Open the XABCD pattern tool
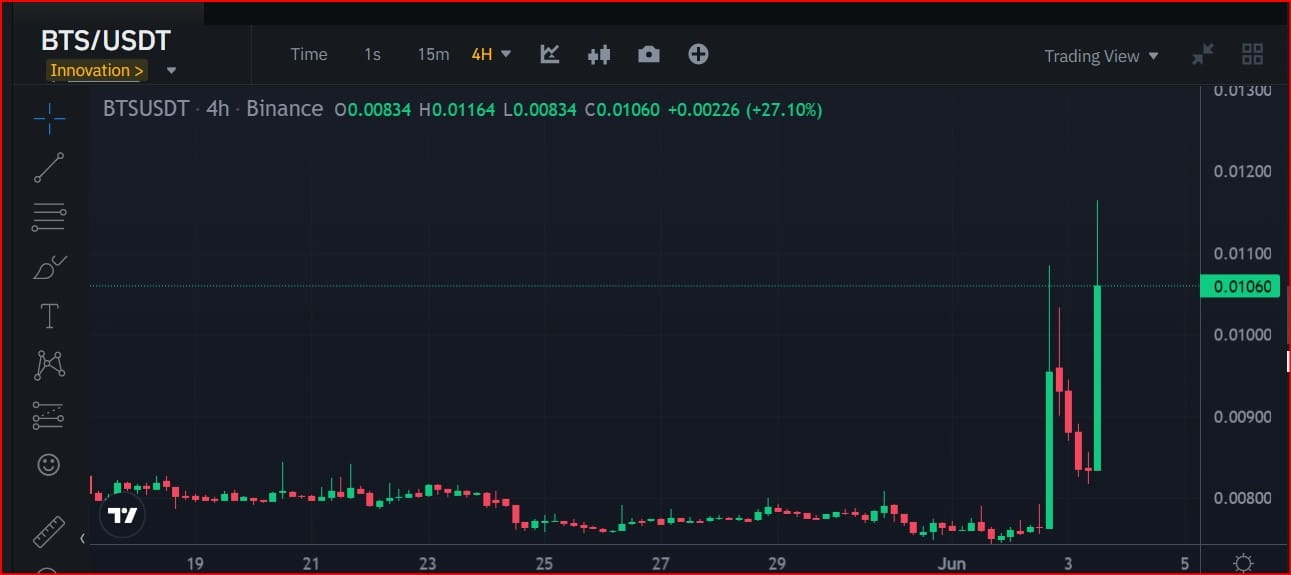 (x=49, y=365)
